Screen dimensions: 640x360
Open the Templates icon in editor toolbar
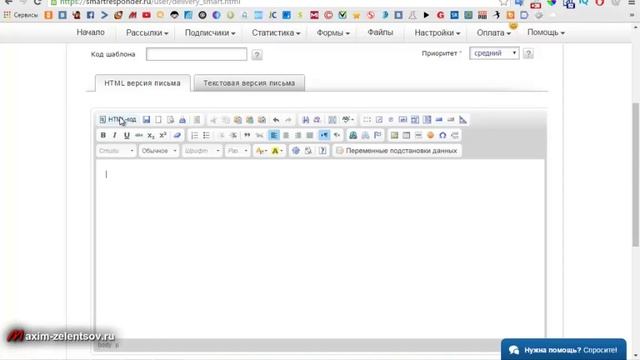tap(197, 120)
